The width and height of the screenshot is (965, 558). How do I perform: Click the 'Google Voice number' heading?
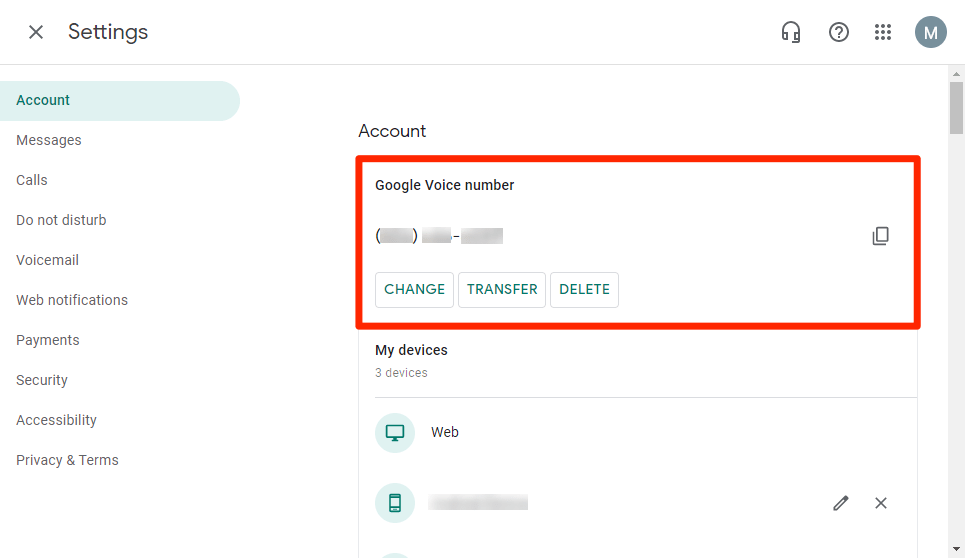pyautogui.click(x=444, y=185)
